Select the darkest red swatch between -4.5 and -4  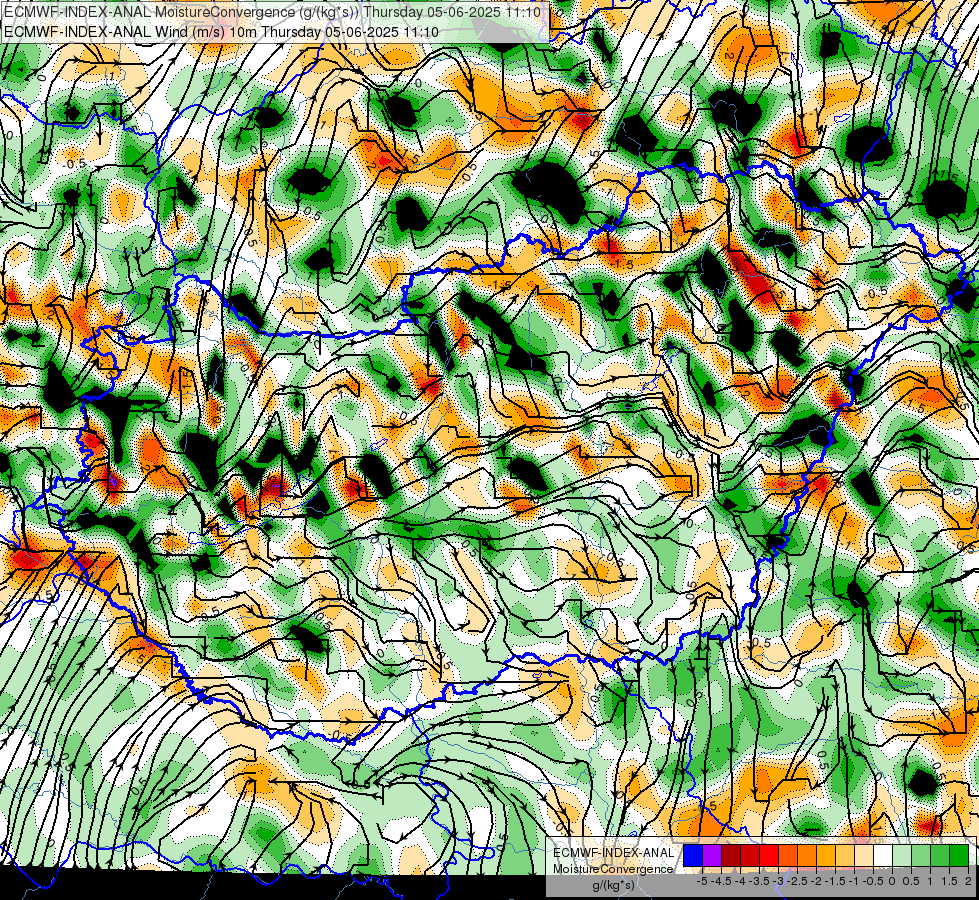pyautogui.click(x=731, y=855)
